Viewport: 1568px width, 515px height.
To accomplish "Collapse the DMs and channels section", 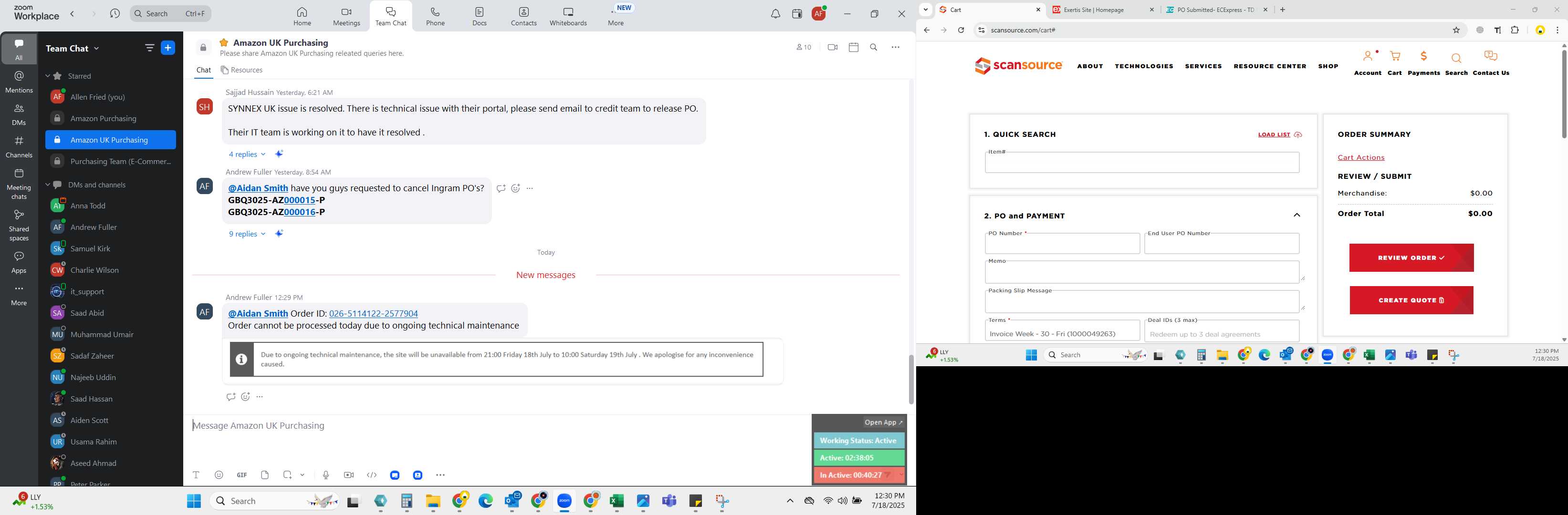I will click(x=47, y=185).
